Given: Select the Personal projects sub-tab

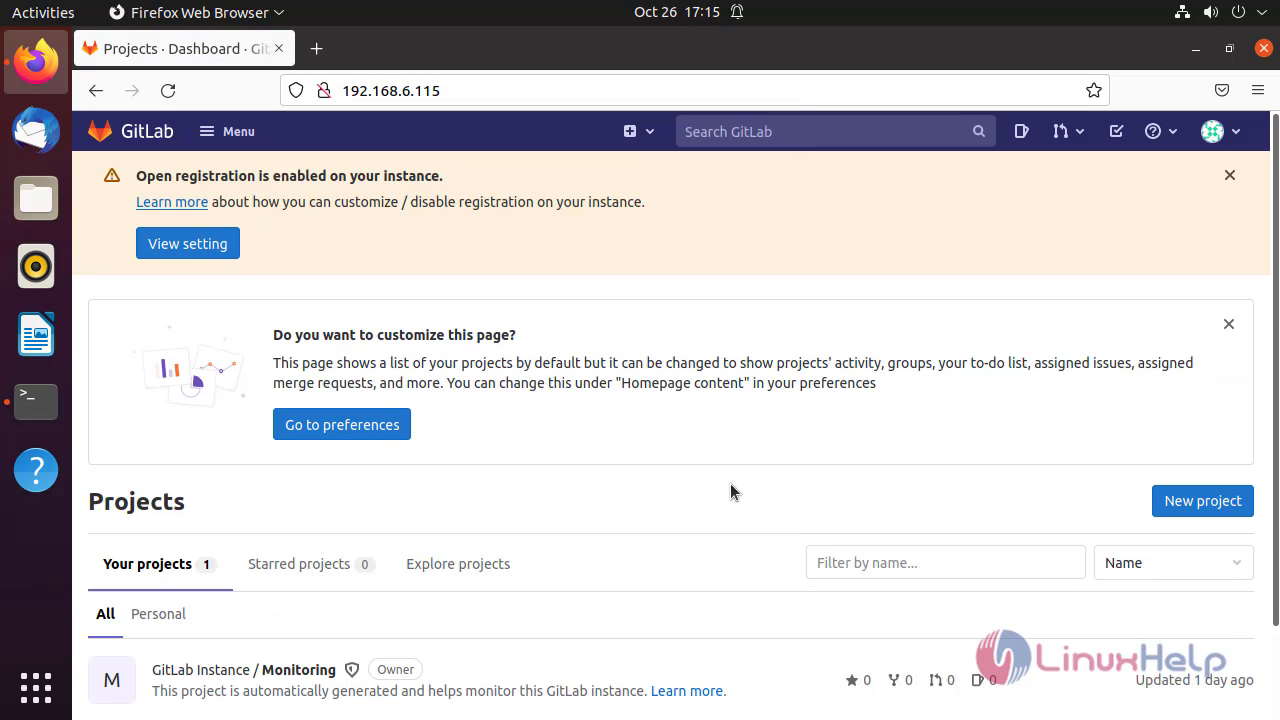Looking at the screenshot, I should point(158,614).
